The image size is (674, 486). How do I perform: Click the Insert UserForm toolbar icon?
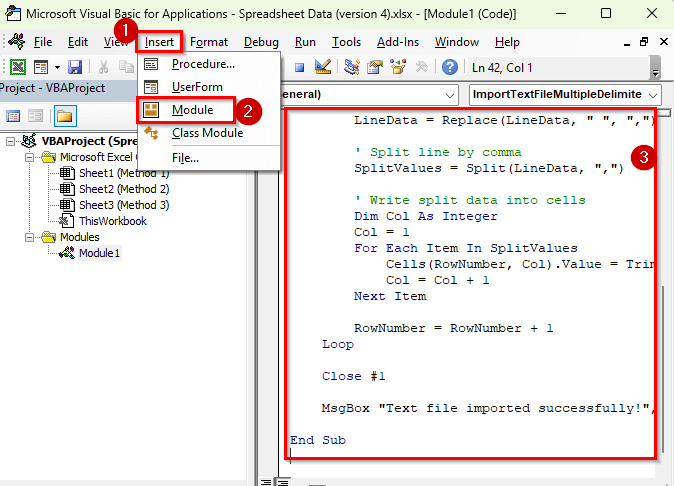(41, 67)
